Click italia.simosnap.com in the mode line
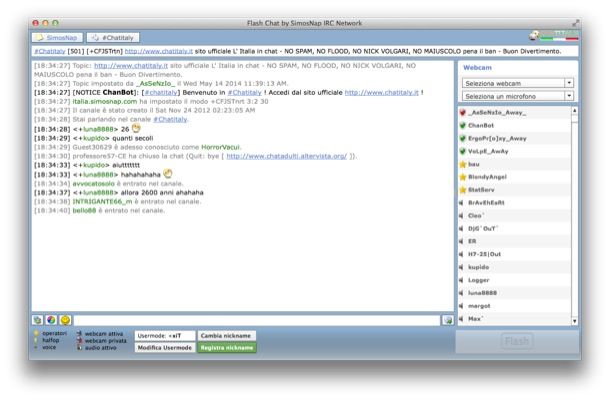610x400 pixels. point(105,101)
